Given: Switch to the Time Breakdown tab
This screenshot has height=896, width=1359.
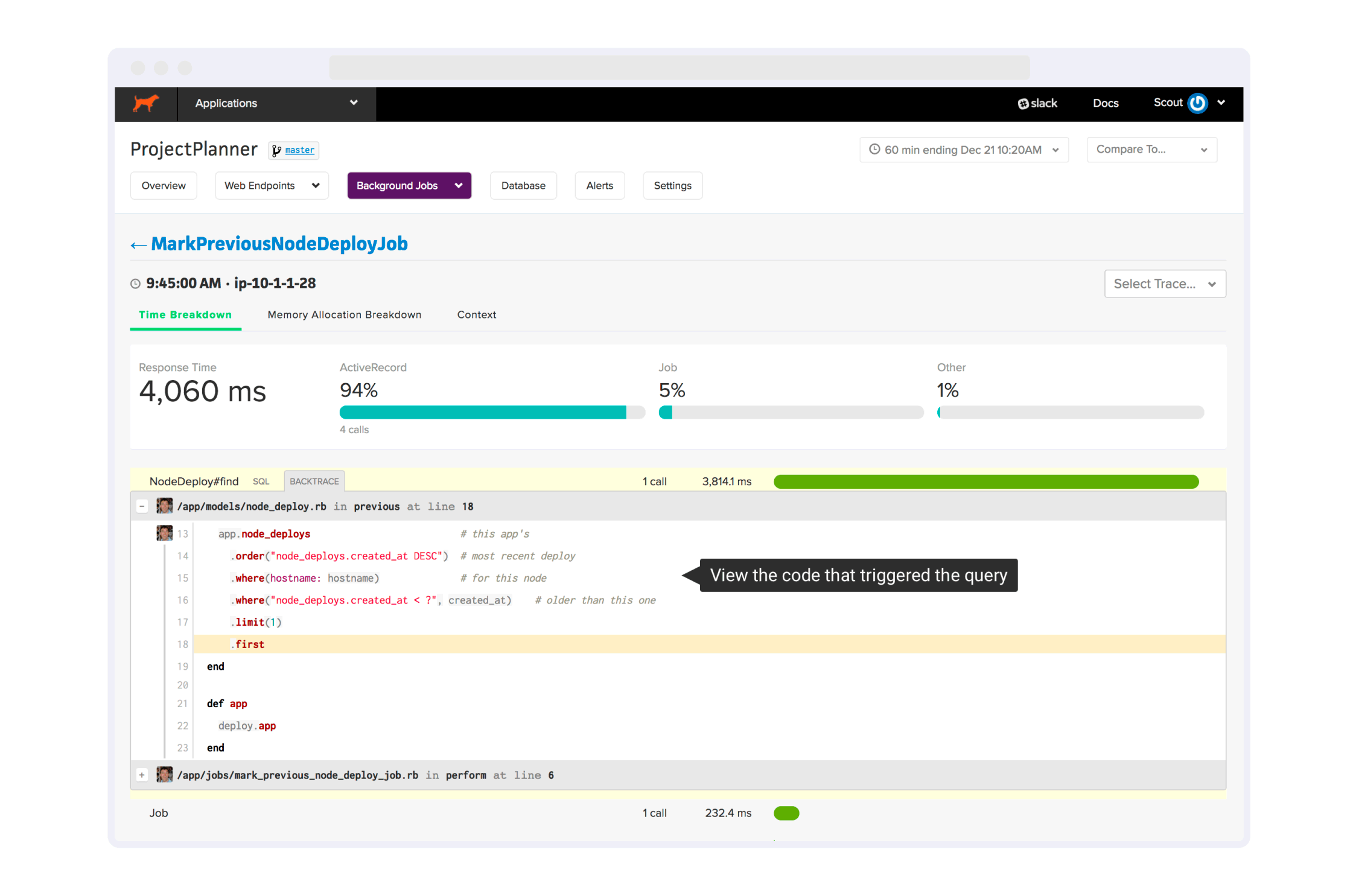Looking at the screenshot, I should [x=185, y=314].
